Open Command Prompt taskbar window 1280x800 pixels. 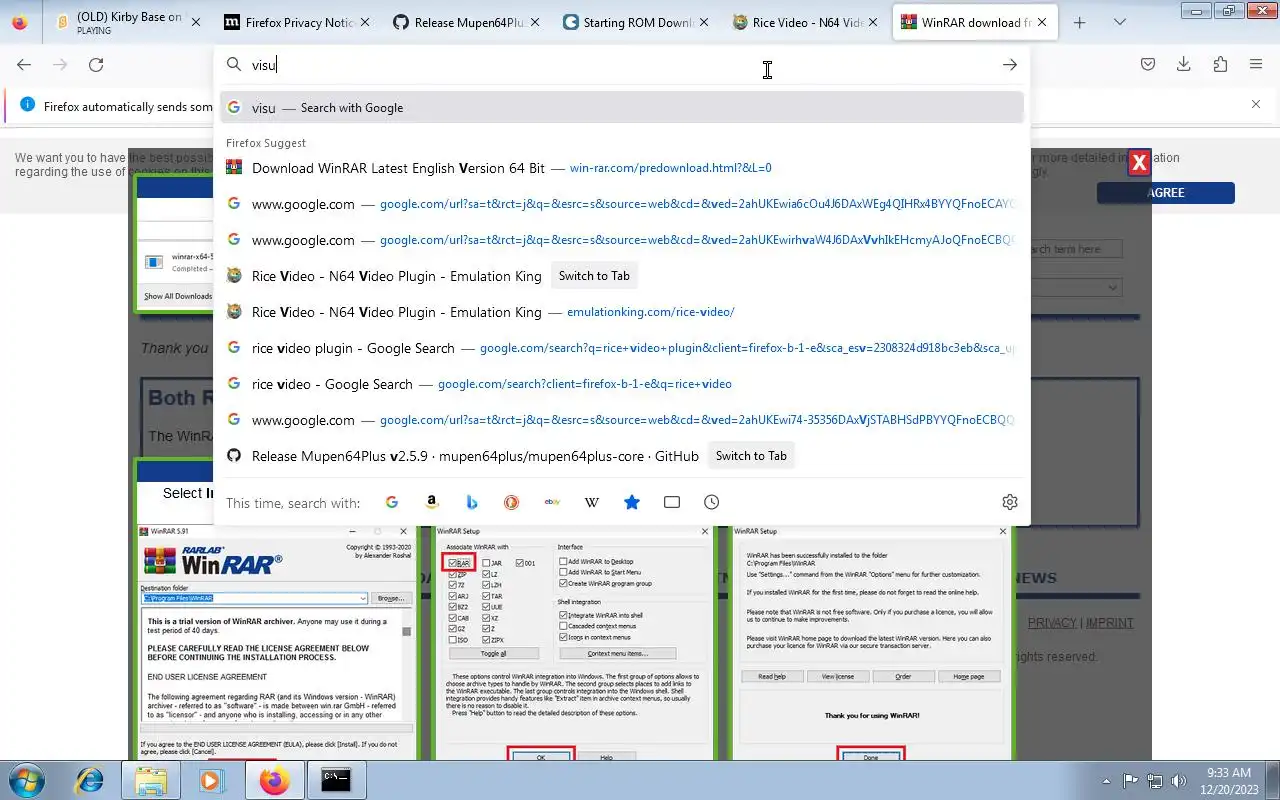coord(336,780)
